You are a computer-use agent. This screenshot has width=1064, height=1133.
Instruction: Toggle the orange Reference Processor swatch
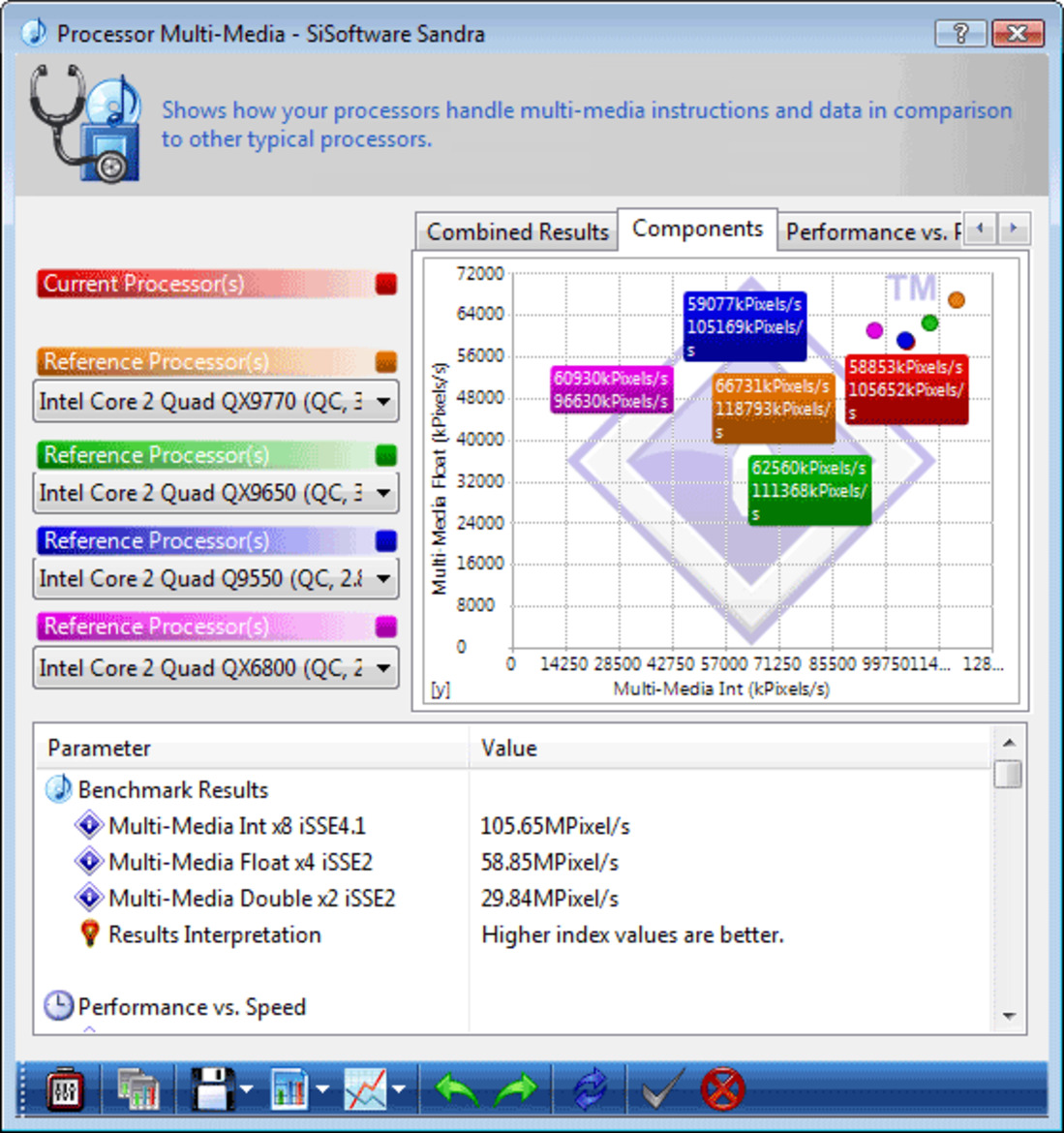click(x=385, y=361)
